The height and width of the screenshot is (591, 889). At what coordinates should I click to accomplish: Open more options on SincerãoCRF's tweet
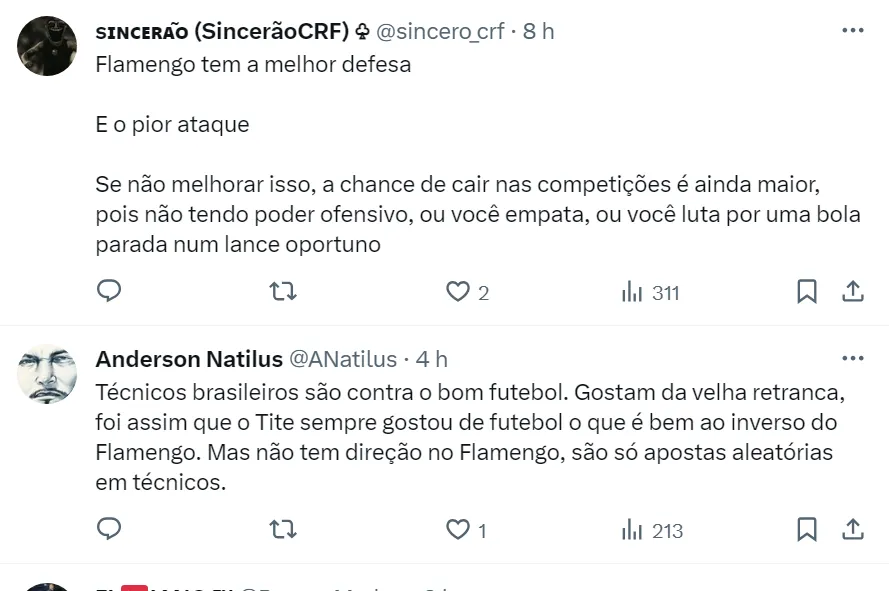(x=852, y=31)
